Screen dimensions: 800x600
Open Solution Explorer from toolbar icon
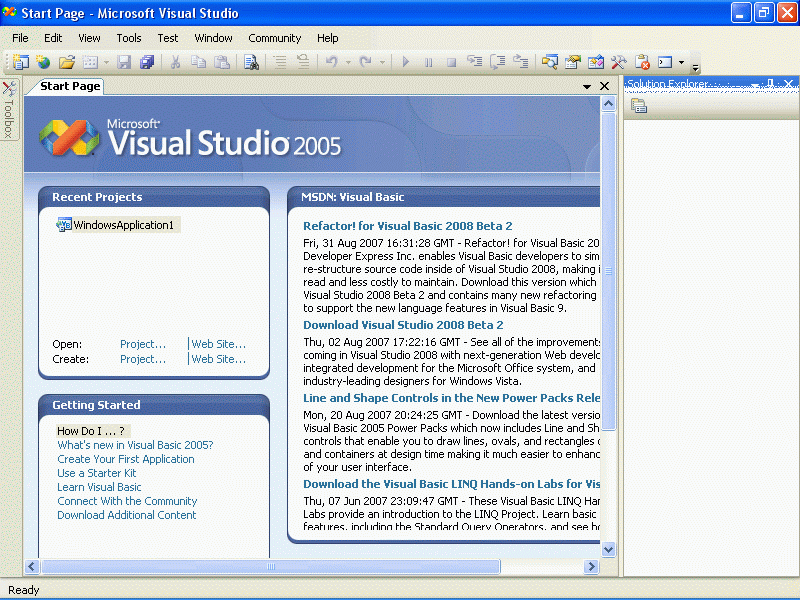[x=549, y=62]
